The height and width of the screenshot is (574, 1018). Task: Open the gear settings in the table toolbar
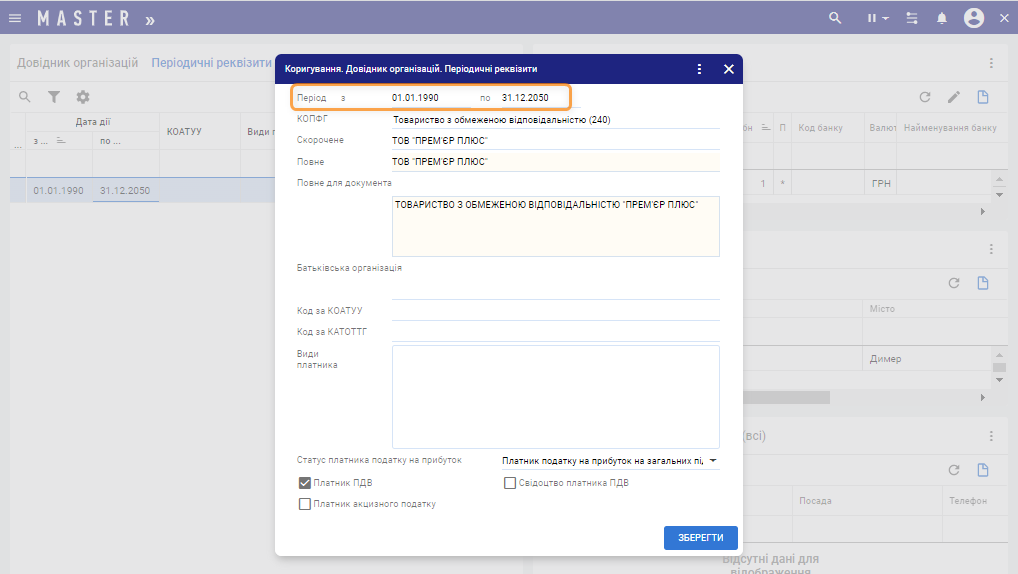point(83,97)
